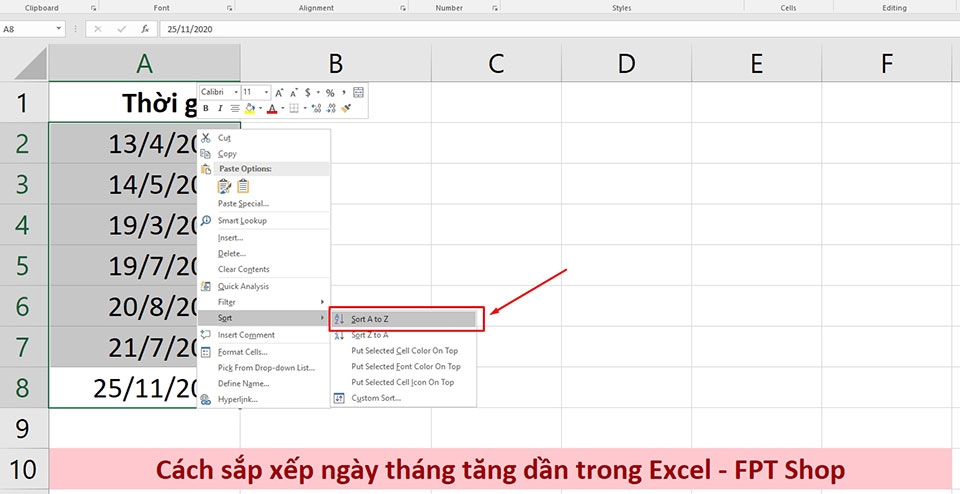The height and width of the screenshot is (494, 960).
Task: Open Clipboard group dialog launcher
Action: (94, 8)
